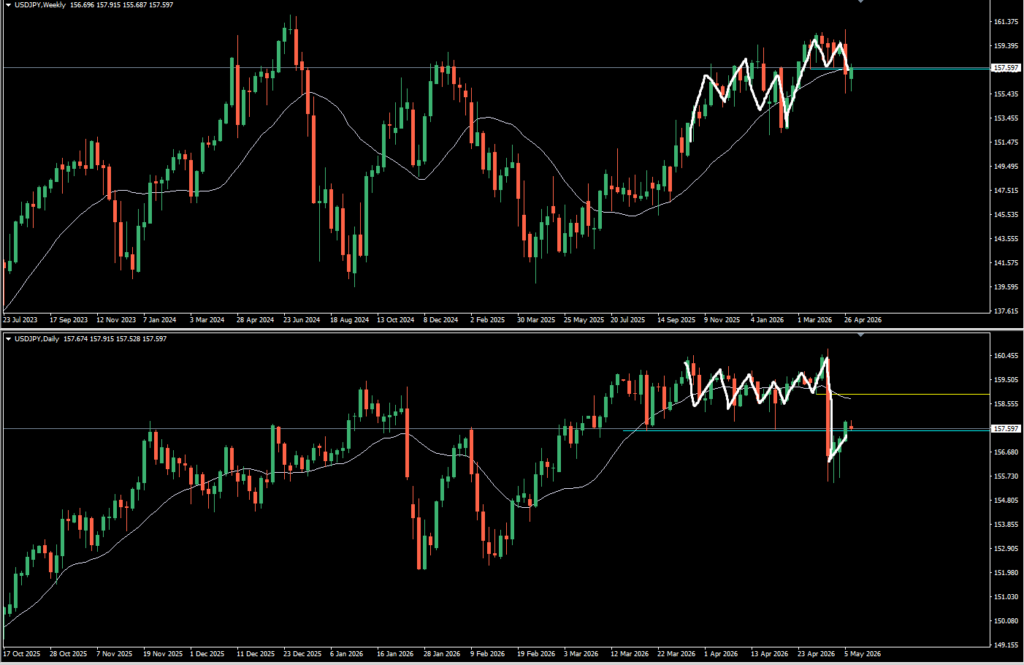Open the USDJPY,Weekly chart title dropdown arrow
The height and width of the screenshot is (665, 1024).
coord(8,5)
